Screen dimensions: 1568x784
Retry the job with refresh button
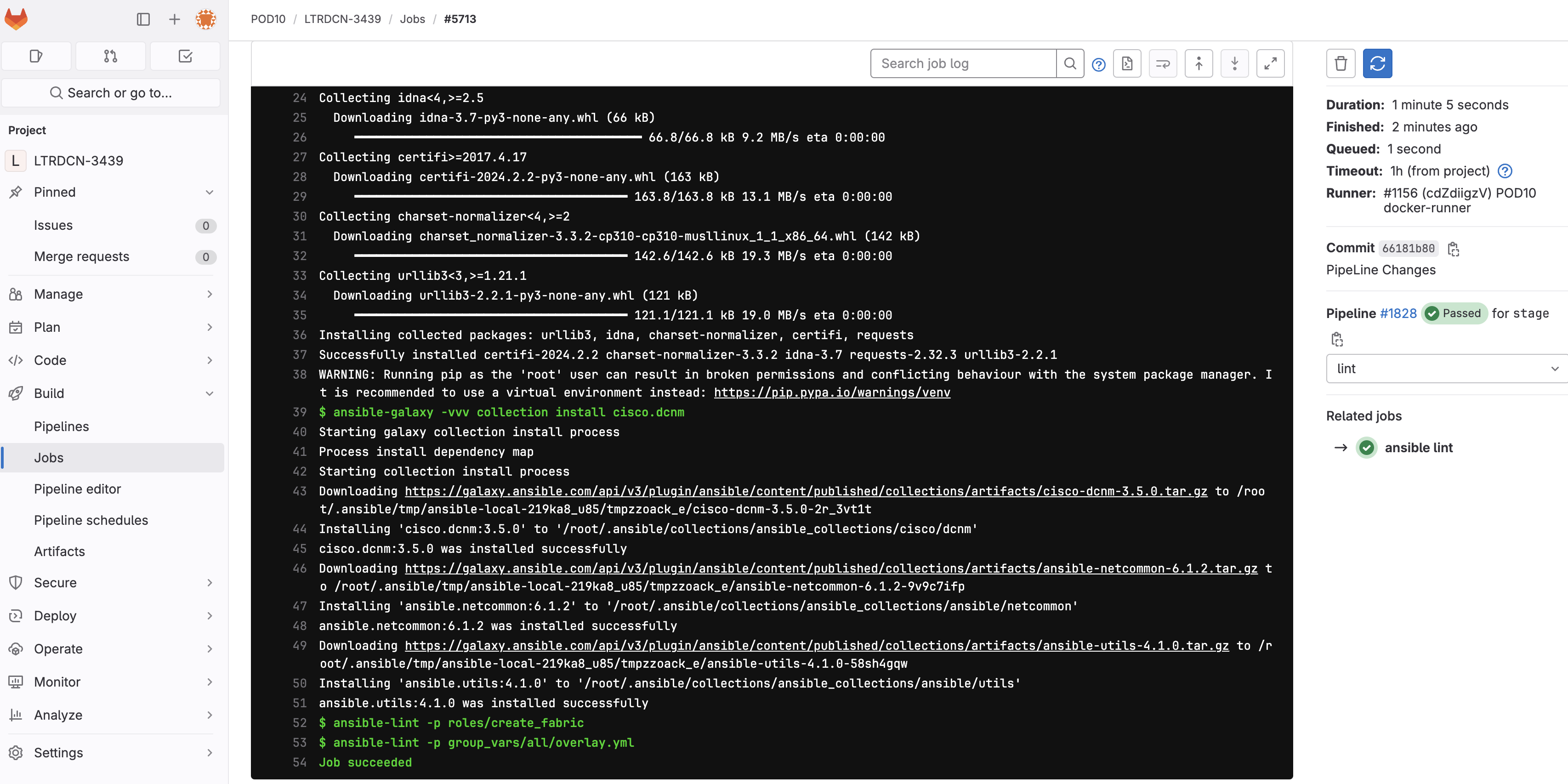1377,63
